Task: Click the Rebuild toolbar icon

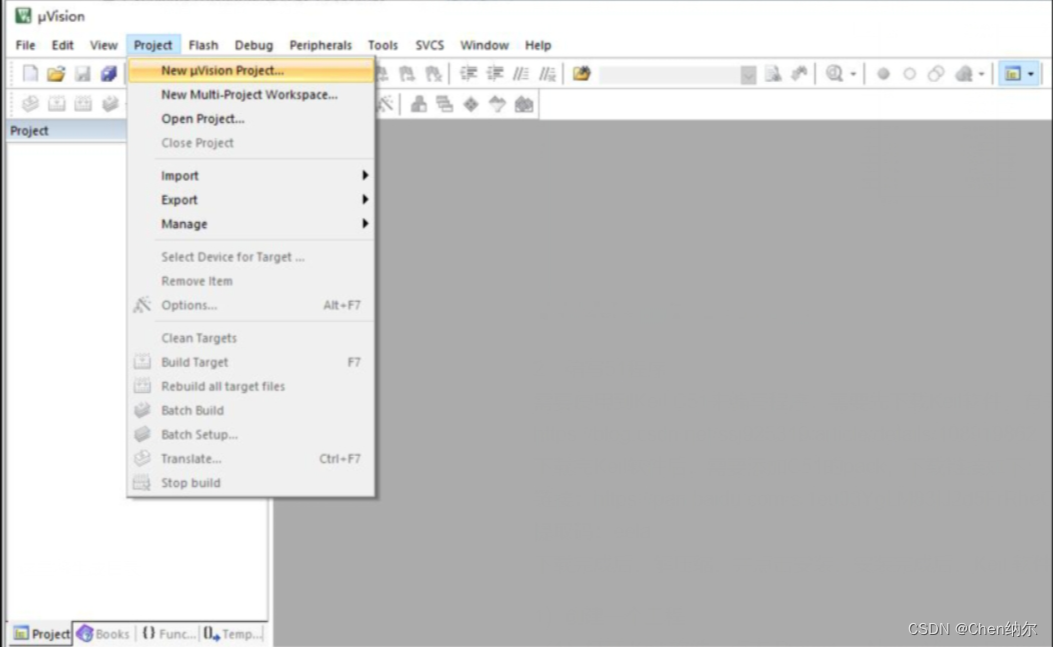Action: 83,103
